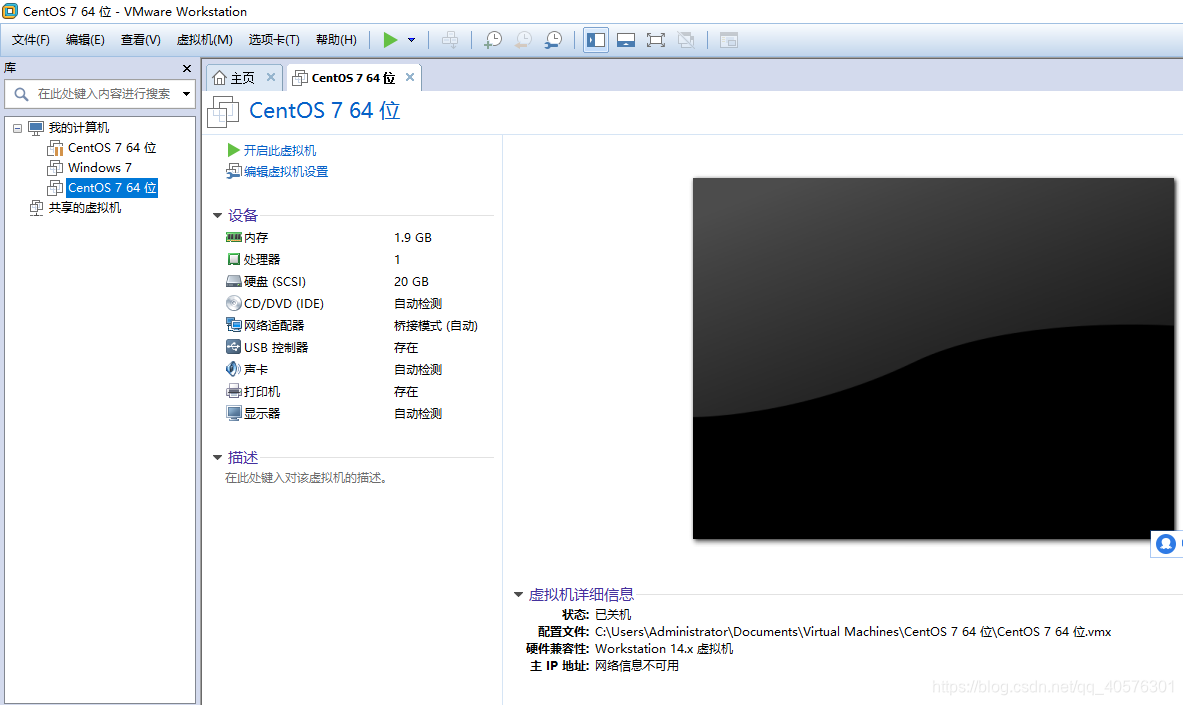Click the blue user avatar floating icon
Screen dimensions: 1183x705
click(1166, 543)
